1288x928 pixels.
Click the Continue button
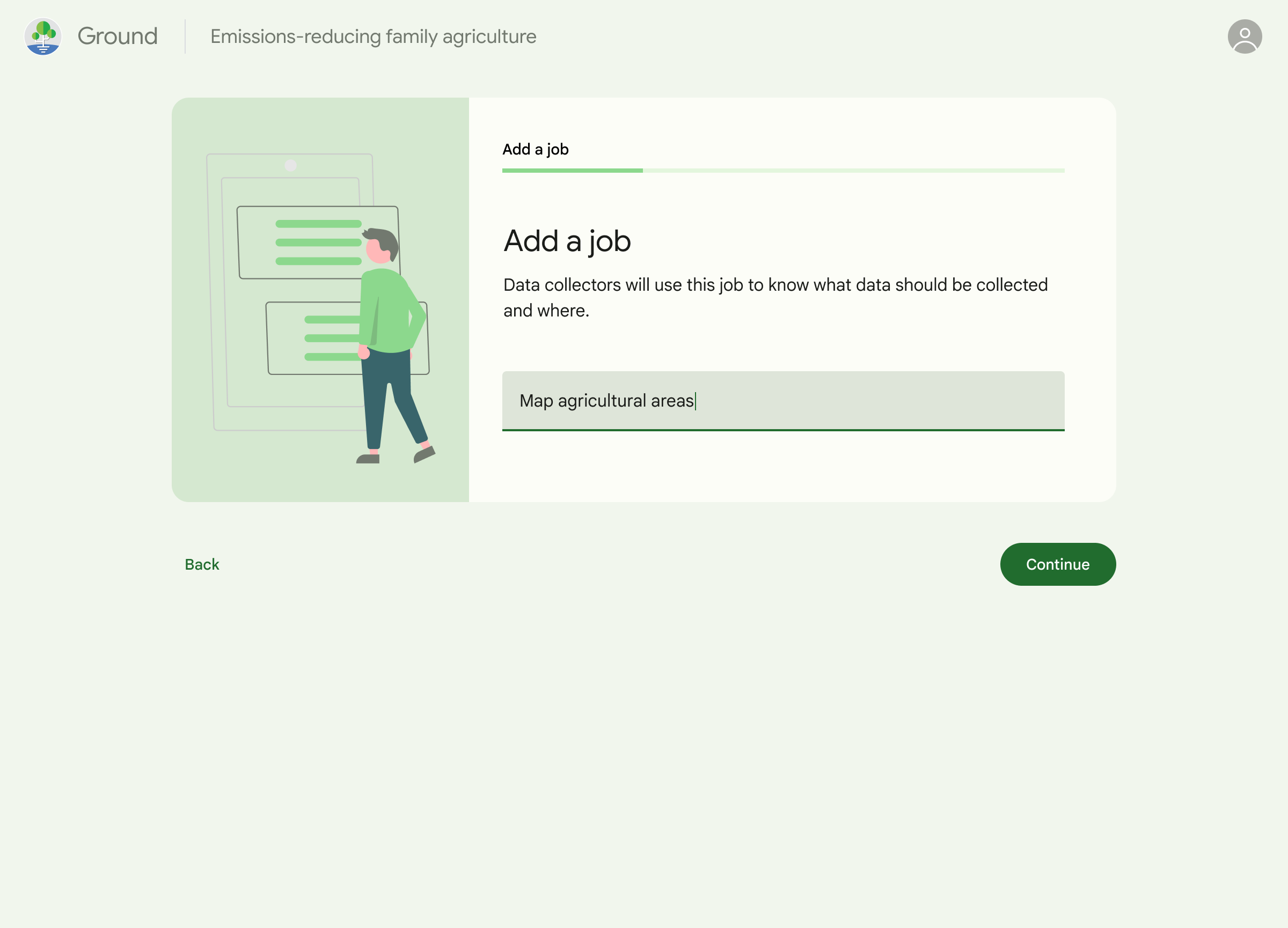(x=1057, y=564)
